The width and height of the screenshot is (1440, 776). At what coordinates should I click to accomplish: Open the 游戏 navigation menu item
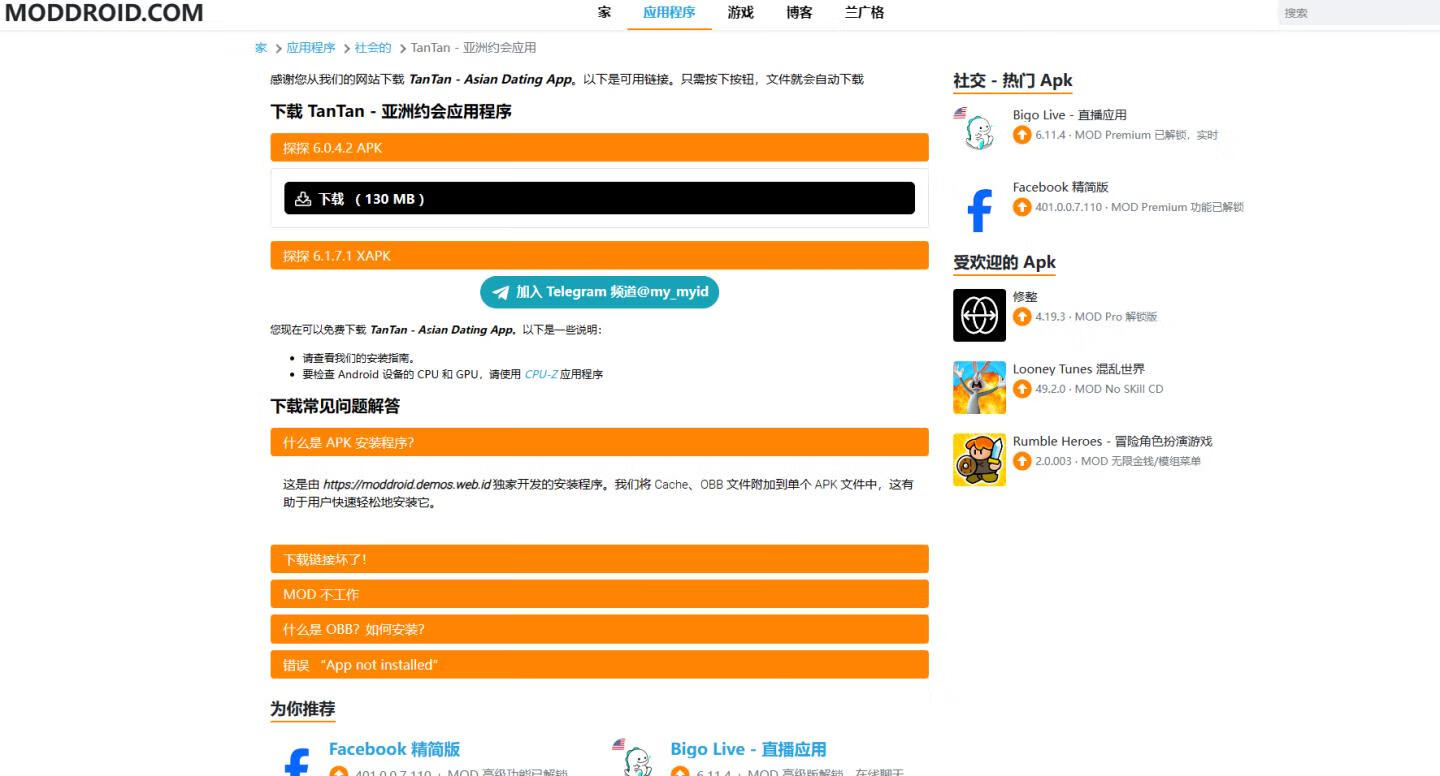coord(740,13)
